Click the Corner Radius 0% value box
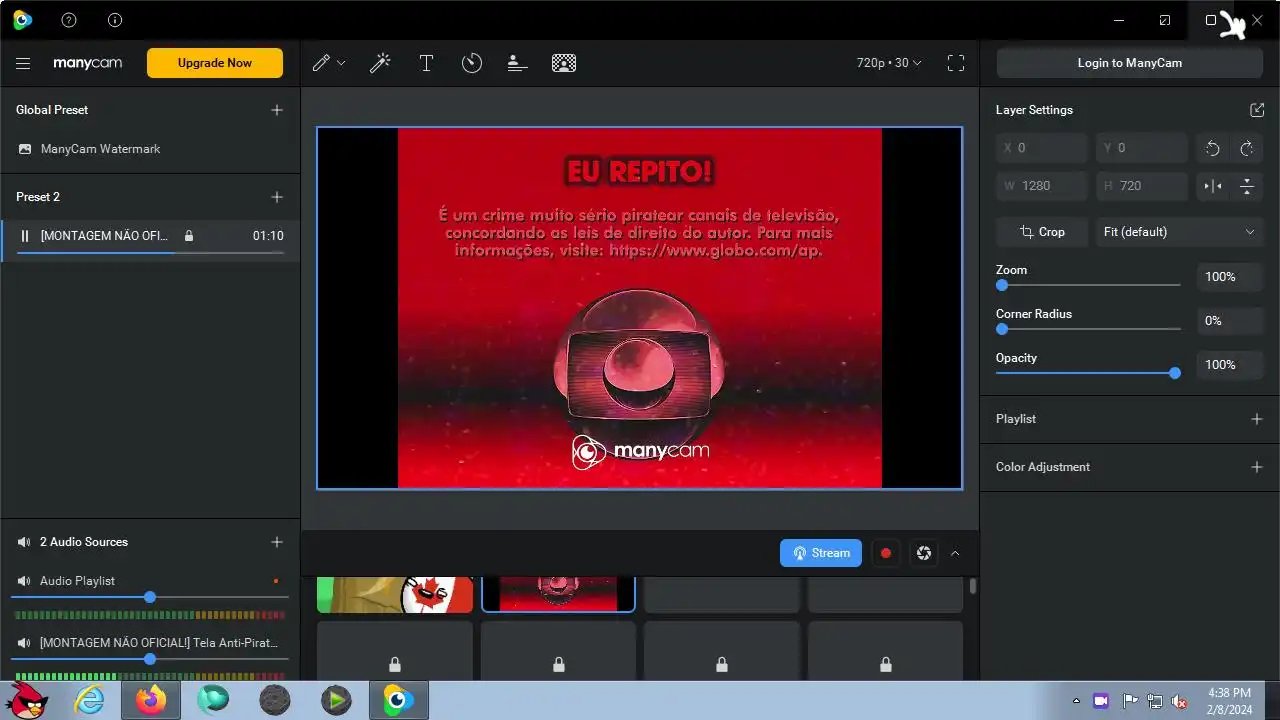The height and width of the screenshot is (720, 1280). pos(1230,321)
